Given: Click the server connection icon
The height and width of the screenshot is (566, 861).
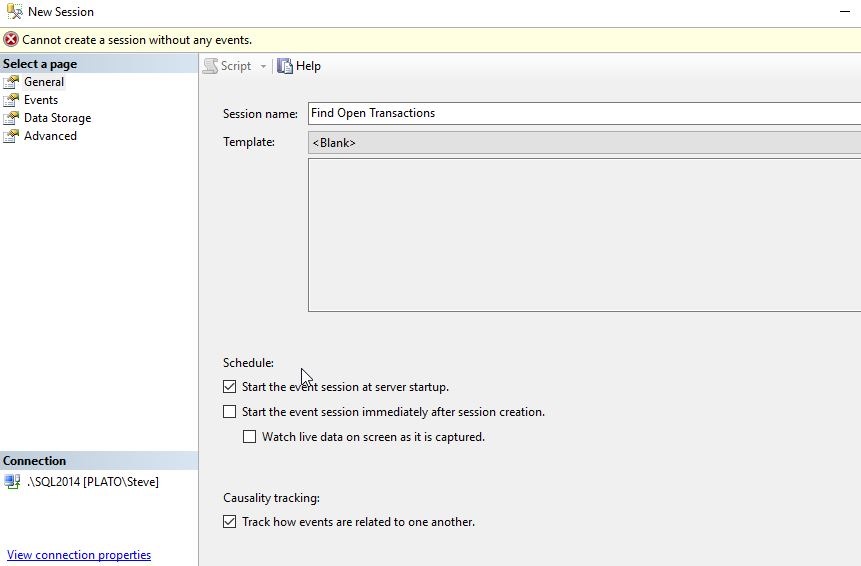Looking at the screenshot, I should (12, 482).
